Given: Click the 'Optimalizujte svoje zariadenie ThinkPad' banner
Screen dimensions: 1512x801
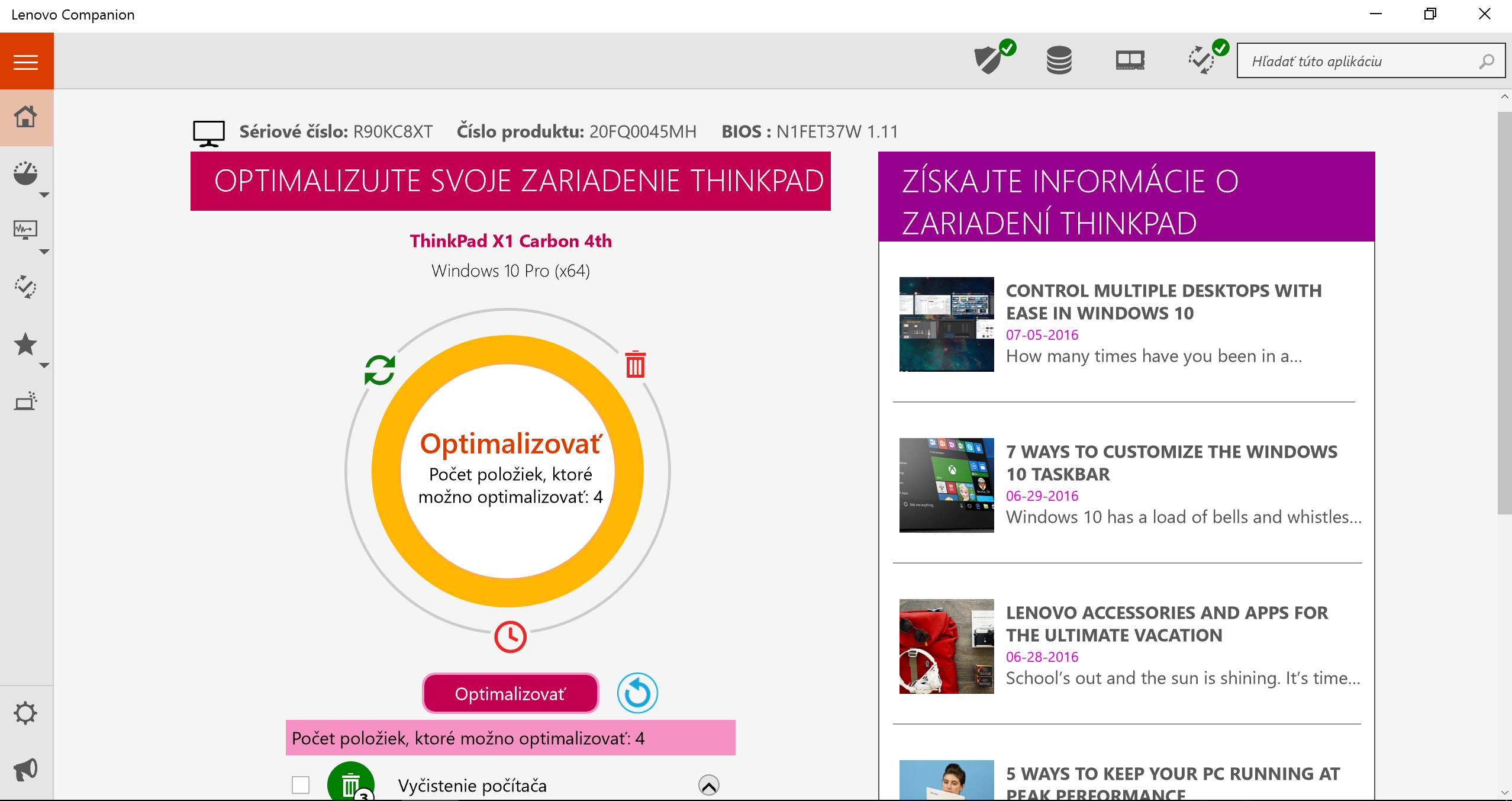Looking at the screenshot, I should click(510, 181).
